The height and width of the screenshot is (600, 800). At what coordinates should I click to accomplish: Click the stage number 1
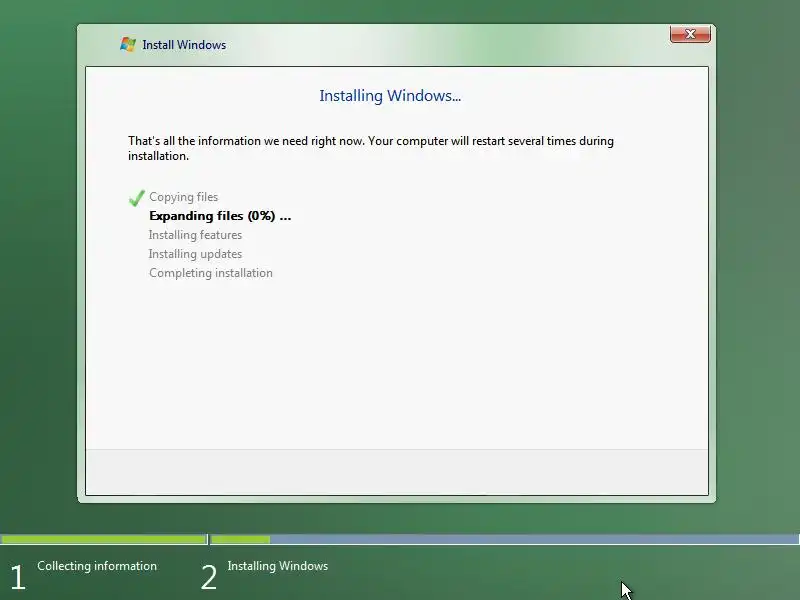click(x=18, y=577)
